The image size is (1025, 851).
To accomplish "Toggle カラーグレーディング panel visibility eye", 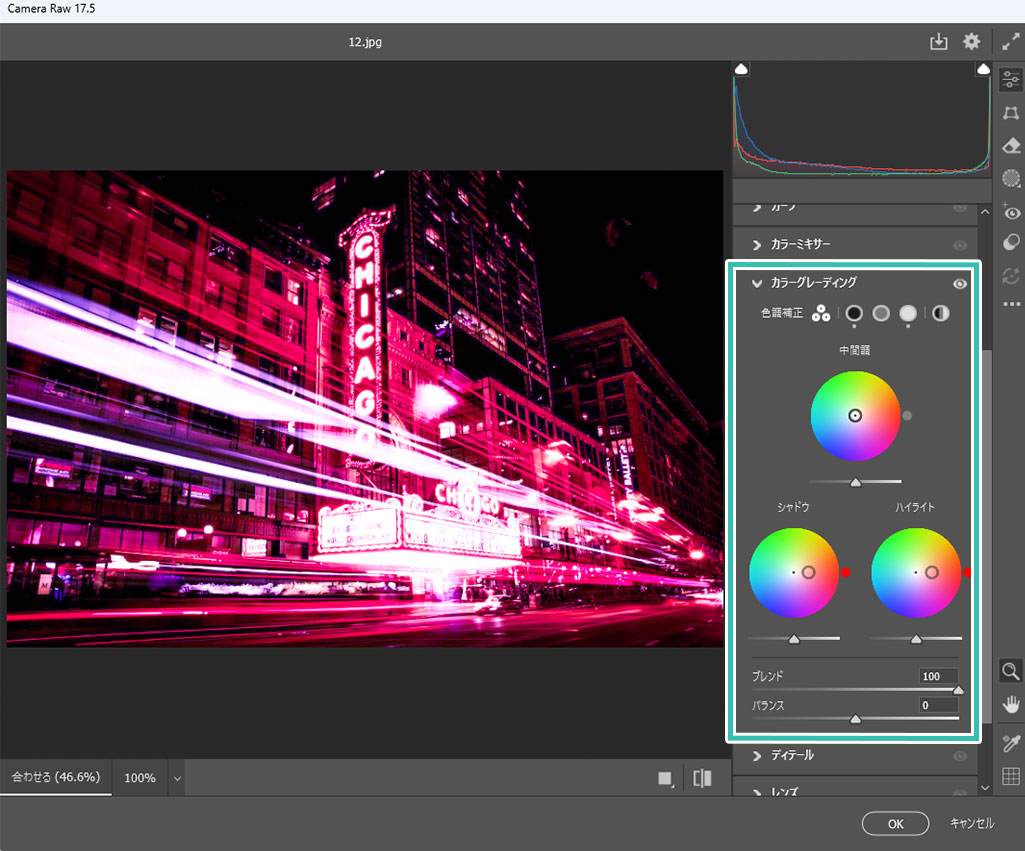I will pos(960,284).
